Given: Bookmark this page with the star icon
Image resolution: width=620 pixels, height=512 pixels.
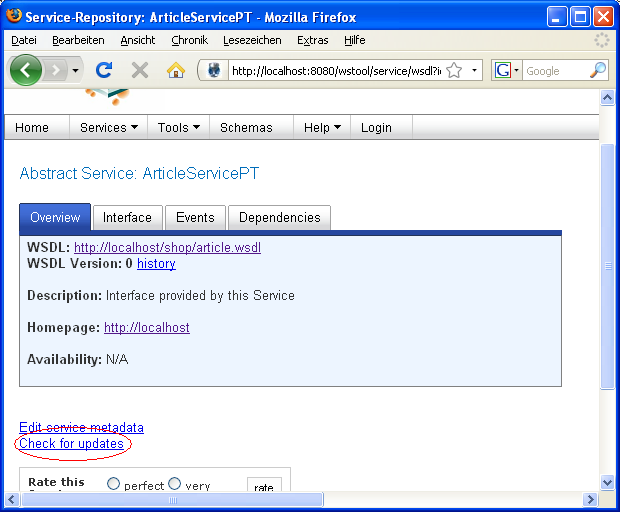Looking at the screenshot, I should pyautogui.click(x=454, y=71).
